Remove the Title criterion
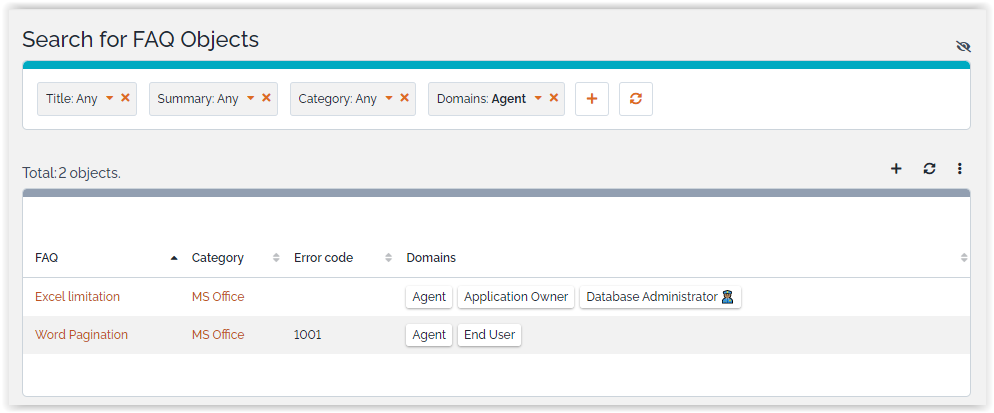 [125, 98]
